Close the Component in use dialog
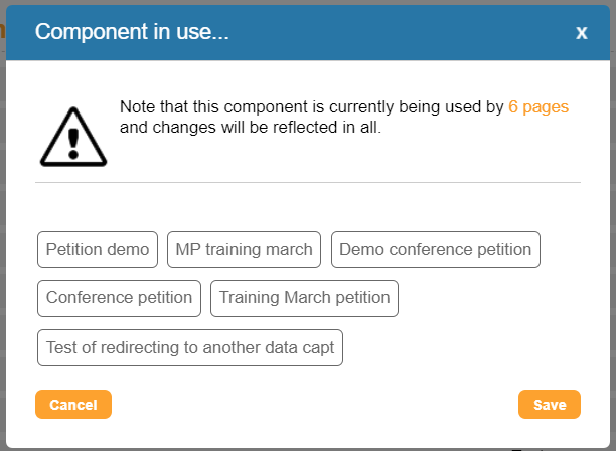This screenshot has width=616, height=451. [581, 33]
